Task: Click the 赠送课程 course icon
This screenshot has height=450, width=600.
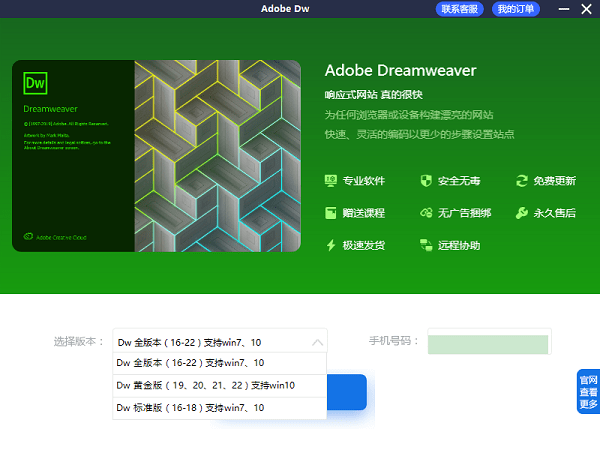Action: (x=331, y=213)
